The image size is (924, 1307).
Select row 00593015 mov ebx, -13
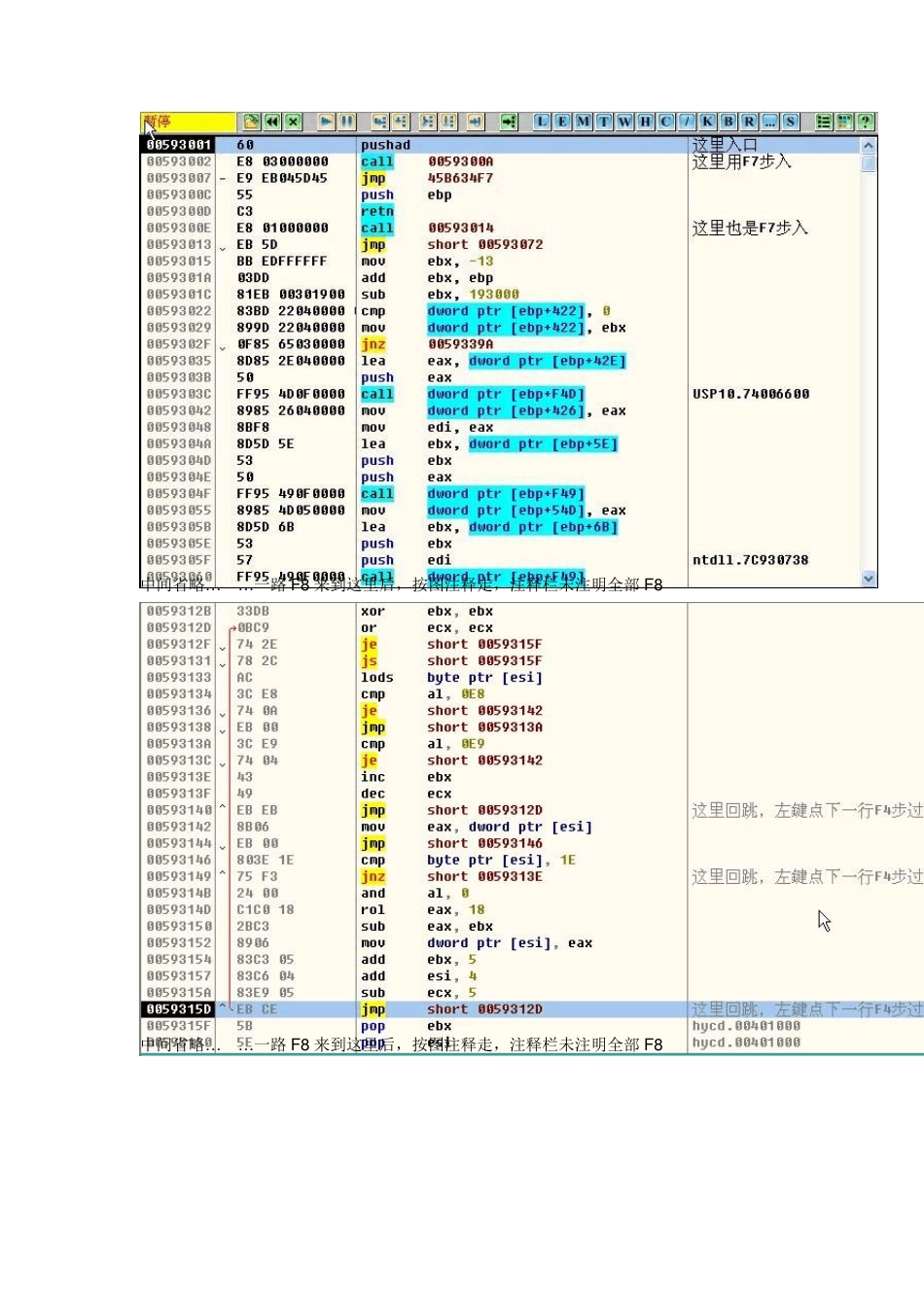pos(500,261)
